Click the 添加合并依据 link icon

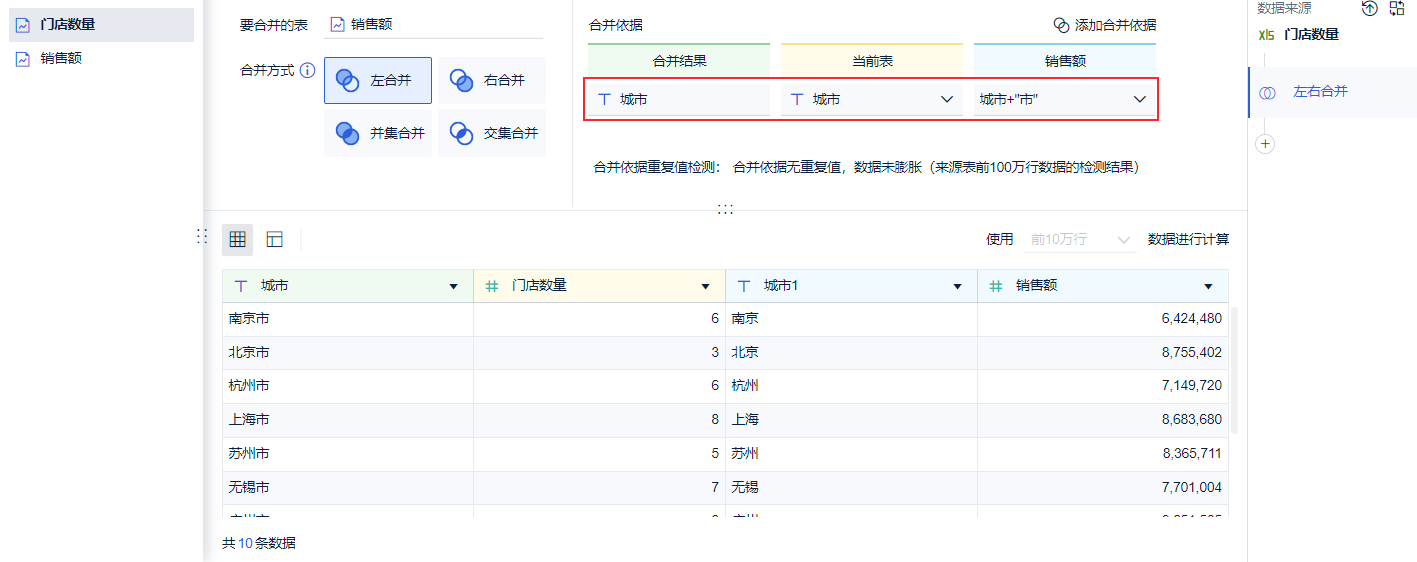click(x=1061, y=25)
